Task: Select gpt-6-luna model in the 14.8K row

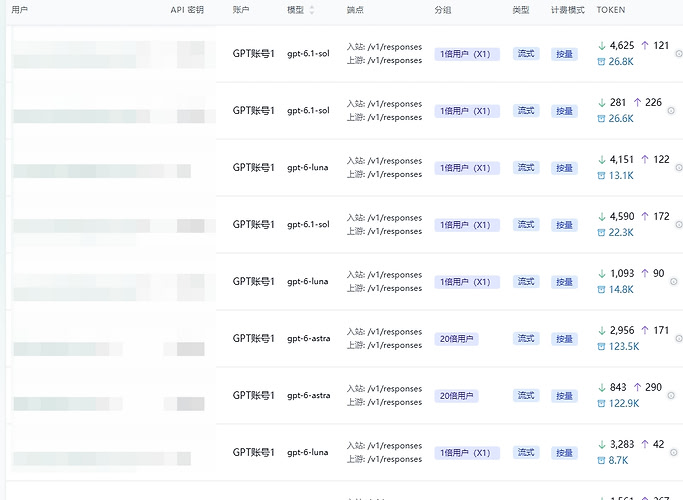Action: click(x=308, y=281)
